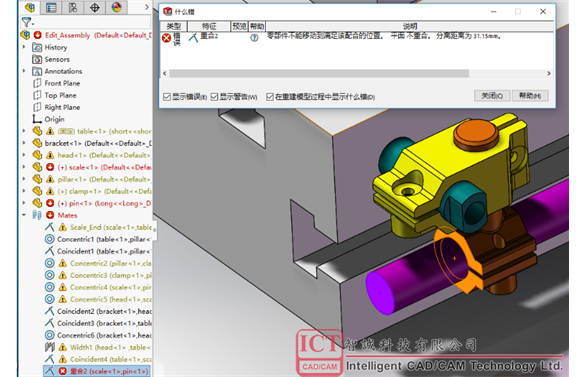Select the Coincident1 mate icon
Image resolution: width=584 pixels, height=377 pixels.
pos(49,251)
